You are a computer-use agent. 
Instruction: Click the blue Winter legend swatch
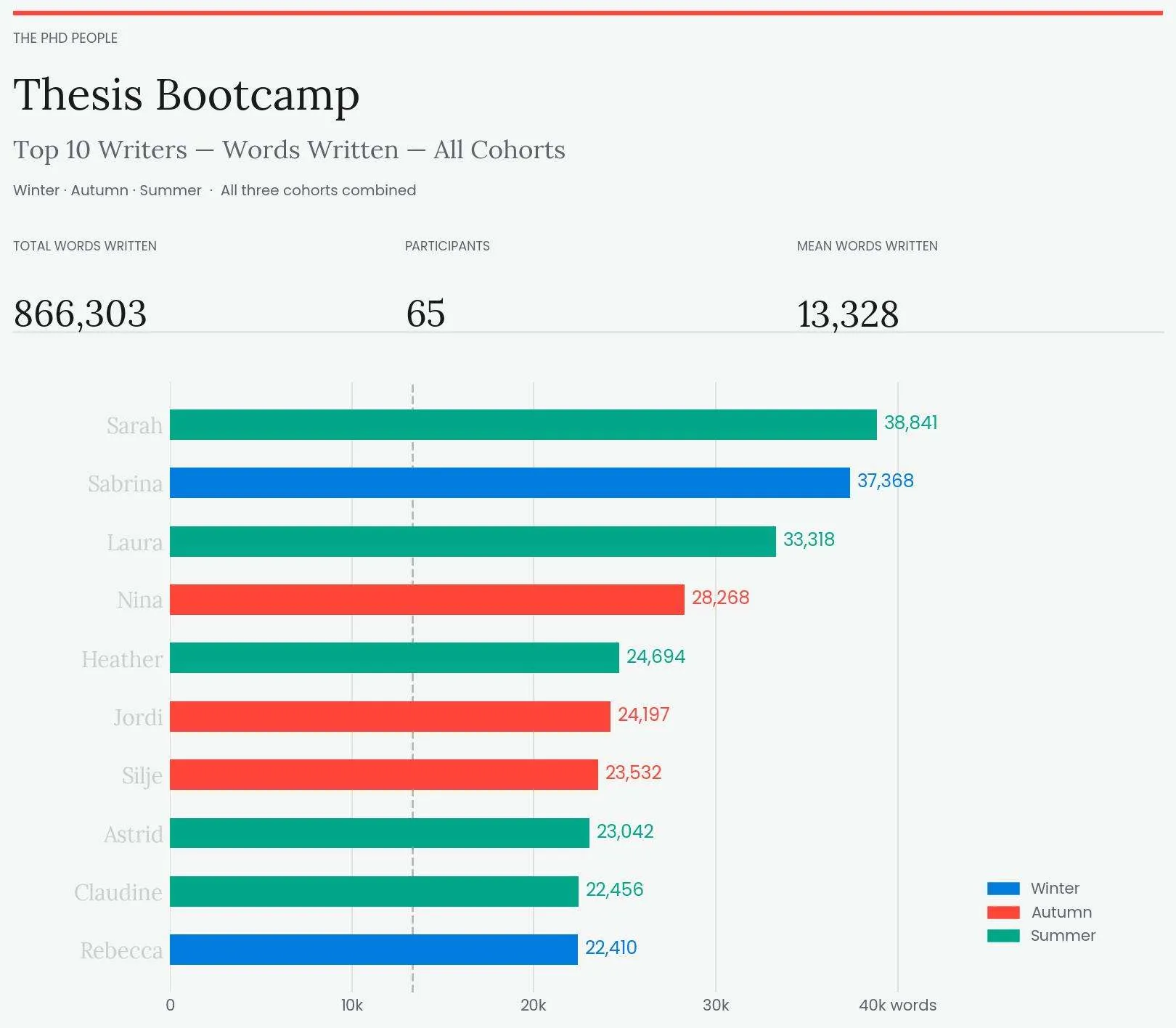point(1003,889)
